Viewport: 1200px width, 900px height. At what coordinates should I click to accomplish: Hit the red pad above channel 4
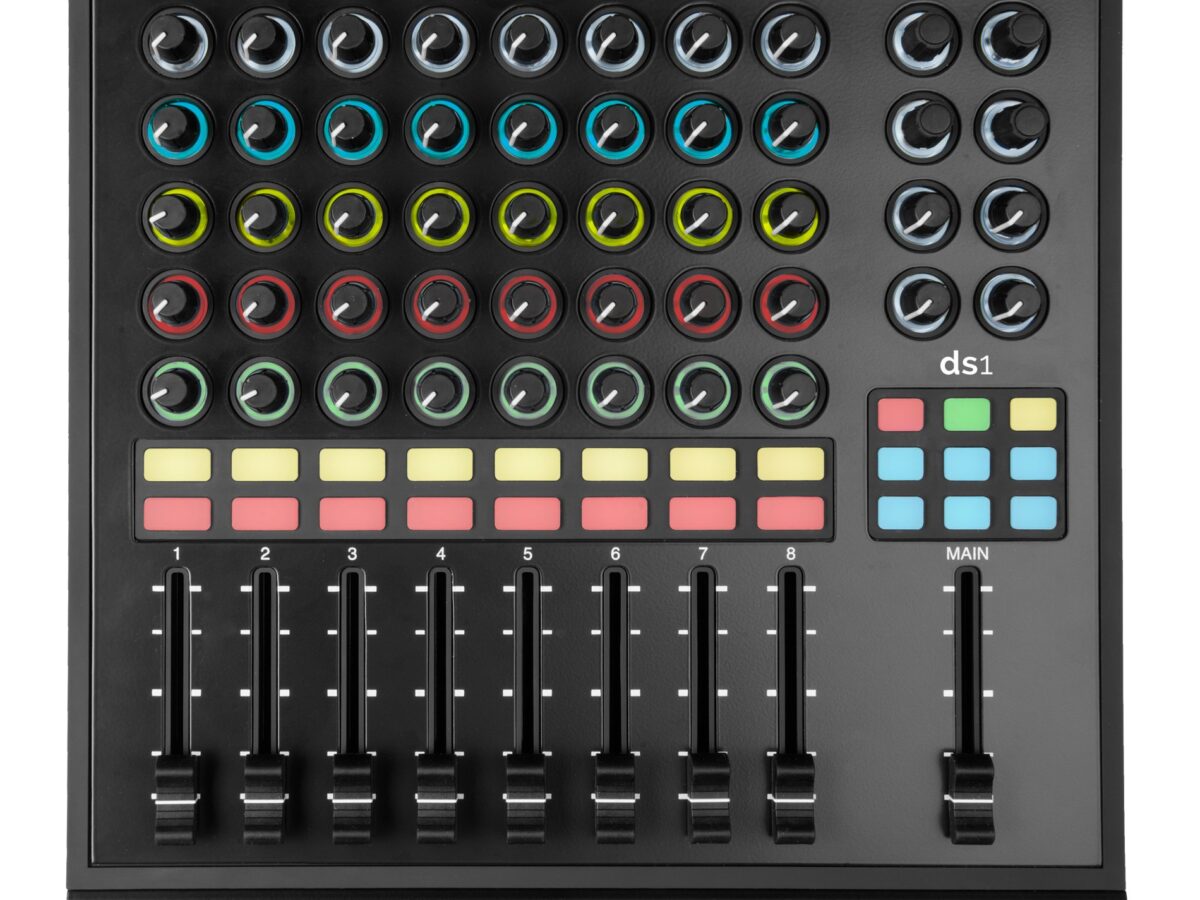[x=440, y=514]
